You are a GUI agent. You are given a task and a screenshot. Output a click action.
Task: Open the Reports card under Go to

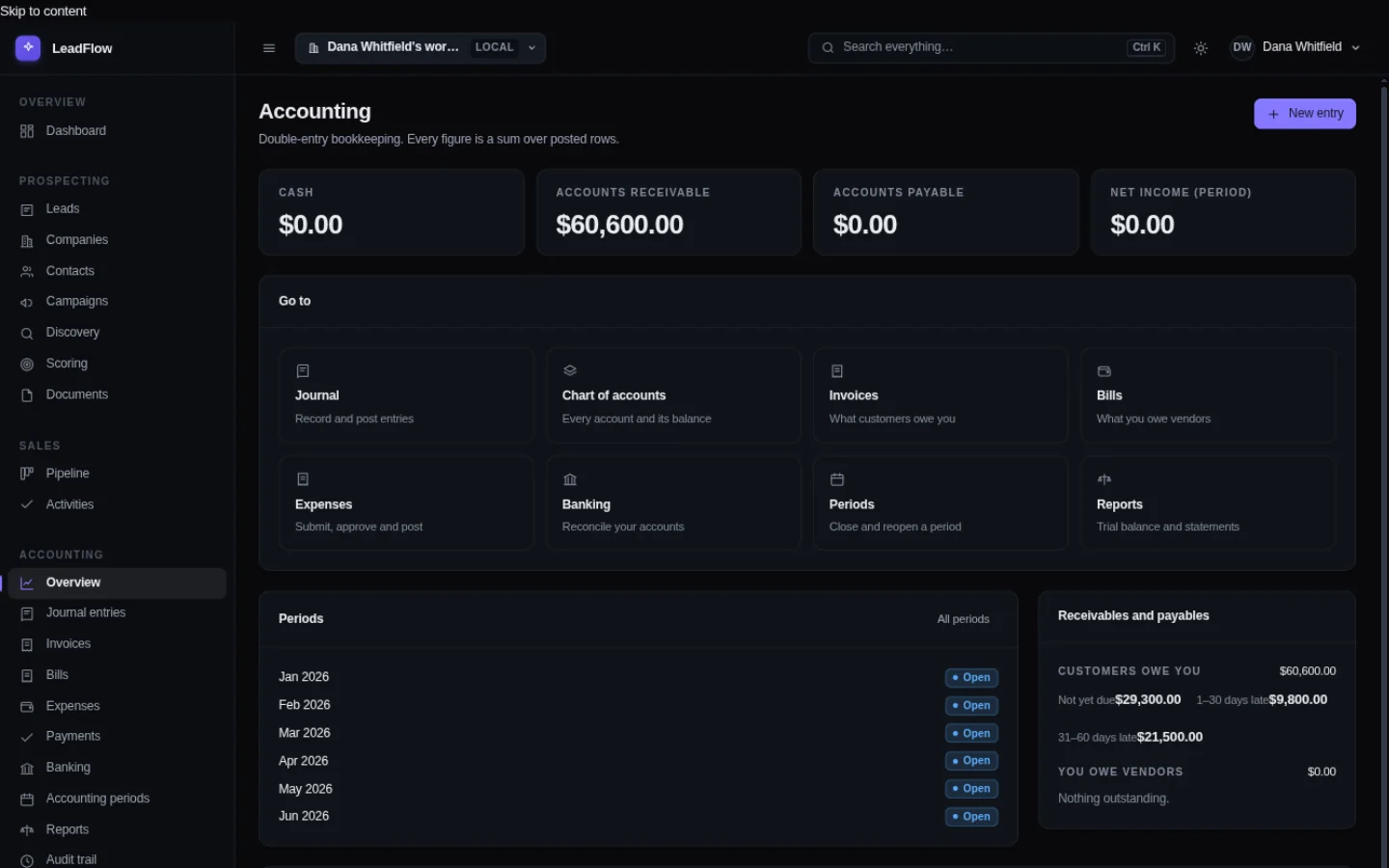coord(1208,503)
